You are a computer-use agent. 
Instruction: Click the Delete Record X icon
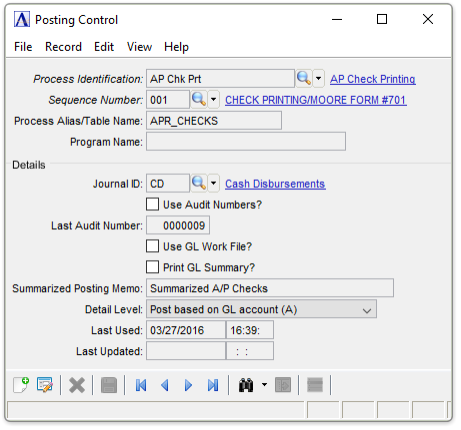pyautogui.click(x=77, y=385)
